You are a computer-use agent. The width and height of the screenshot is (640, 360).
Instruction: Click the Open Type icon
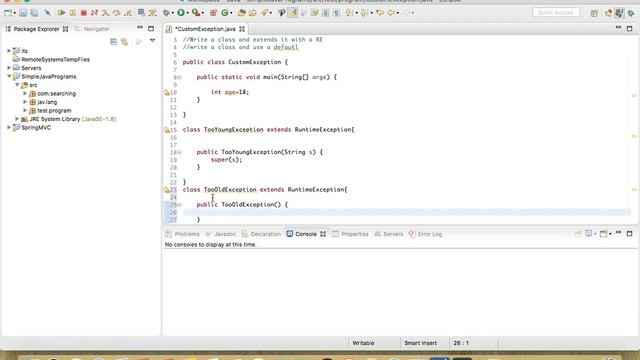click(x=242, y=13)
